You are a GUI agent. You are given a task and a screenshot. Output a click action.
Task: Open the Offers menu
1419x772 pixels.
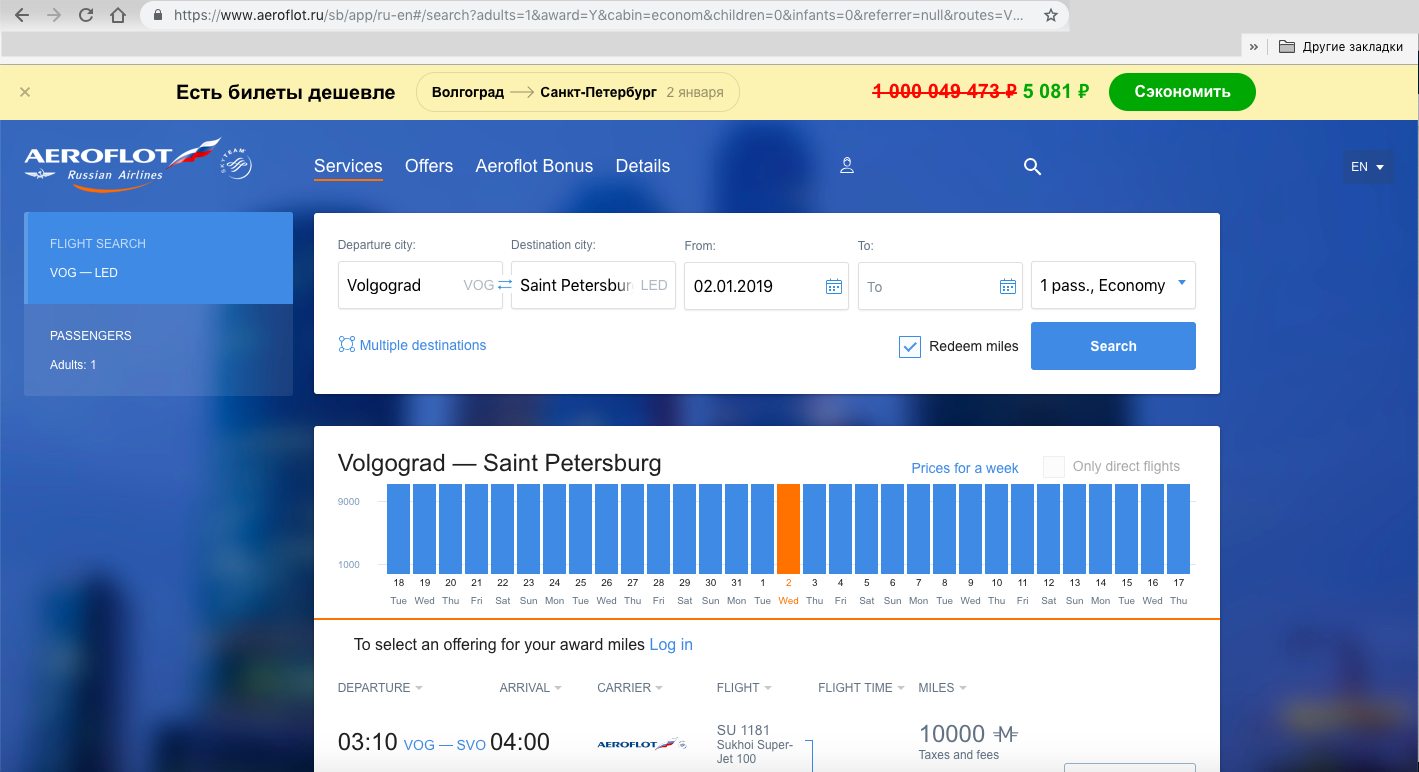tap(429, 166)
